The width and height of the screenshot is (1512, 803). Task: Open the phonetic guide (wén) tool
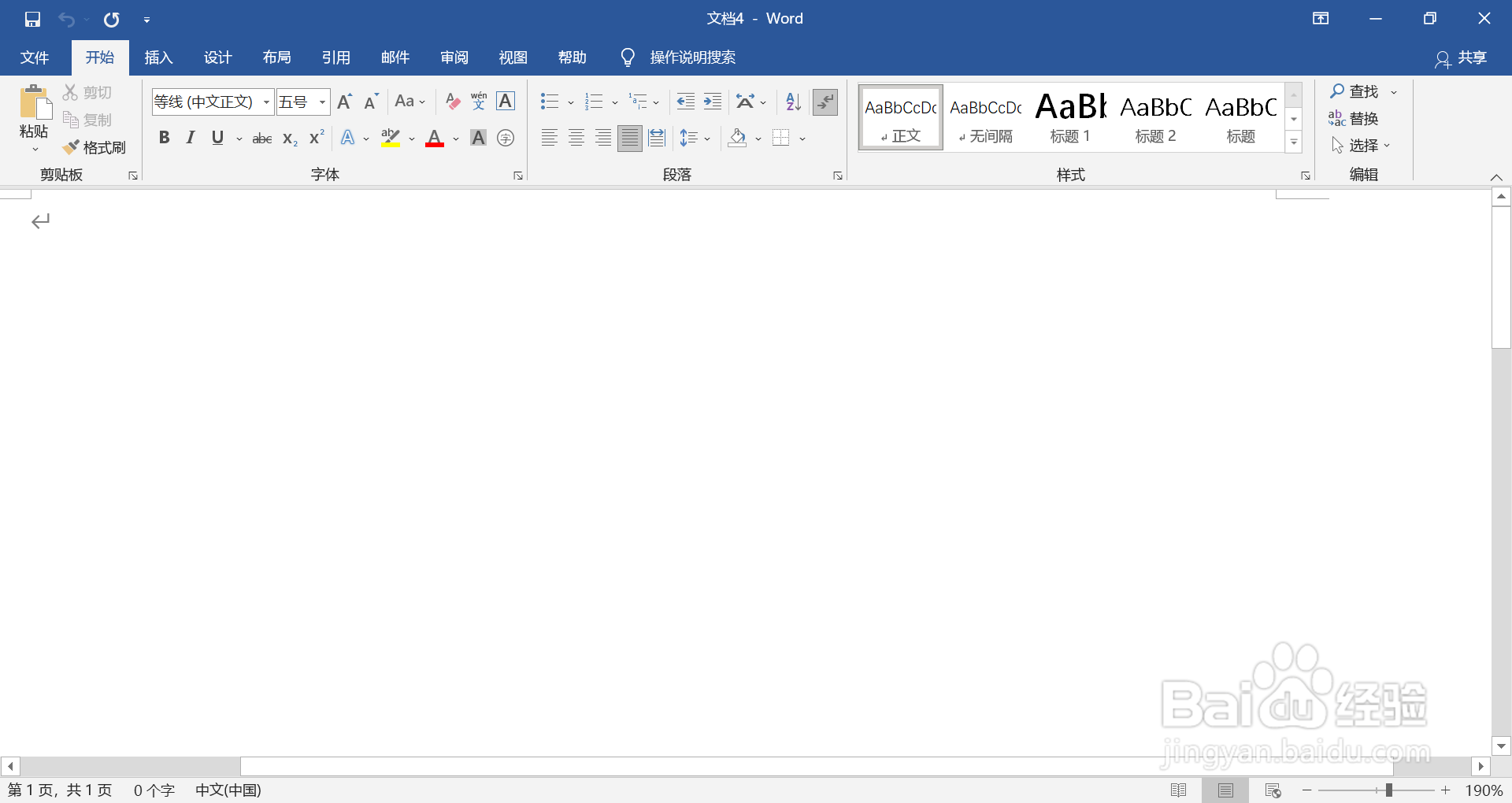[x=479, y=101]
